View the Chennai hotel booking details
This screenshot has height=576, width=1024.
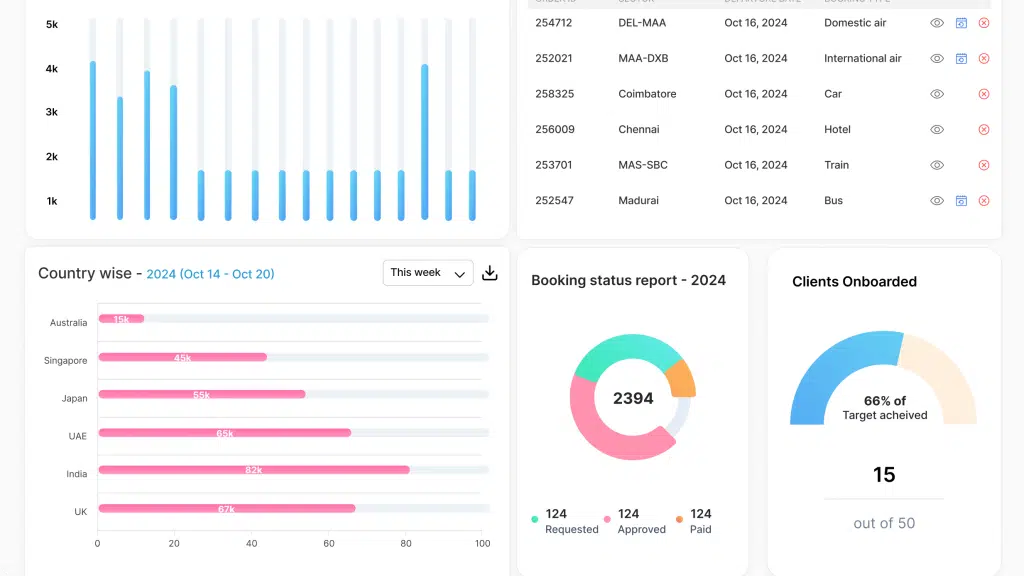click(x=936, y=129)
